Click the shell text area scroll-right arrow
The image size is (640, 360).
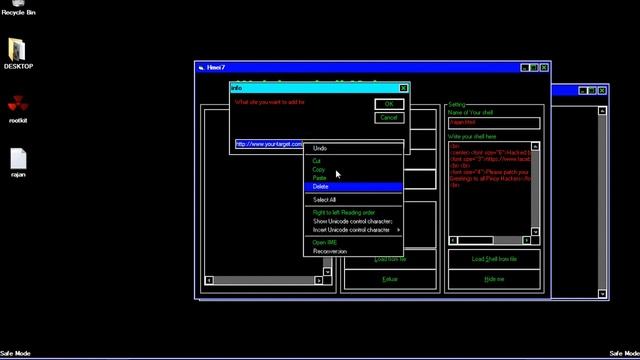[527, 240]
